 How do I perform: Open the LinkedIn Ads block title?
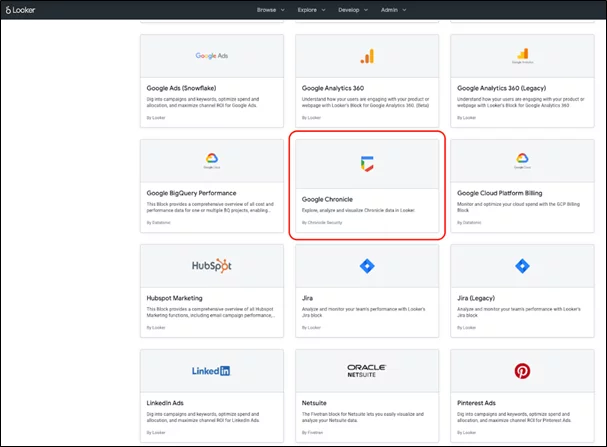click(x=165, y=403)
